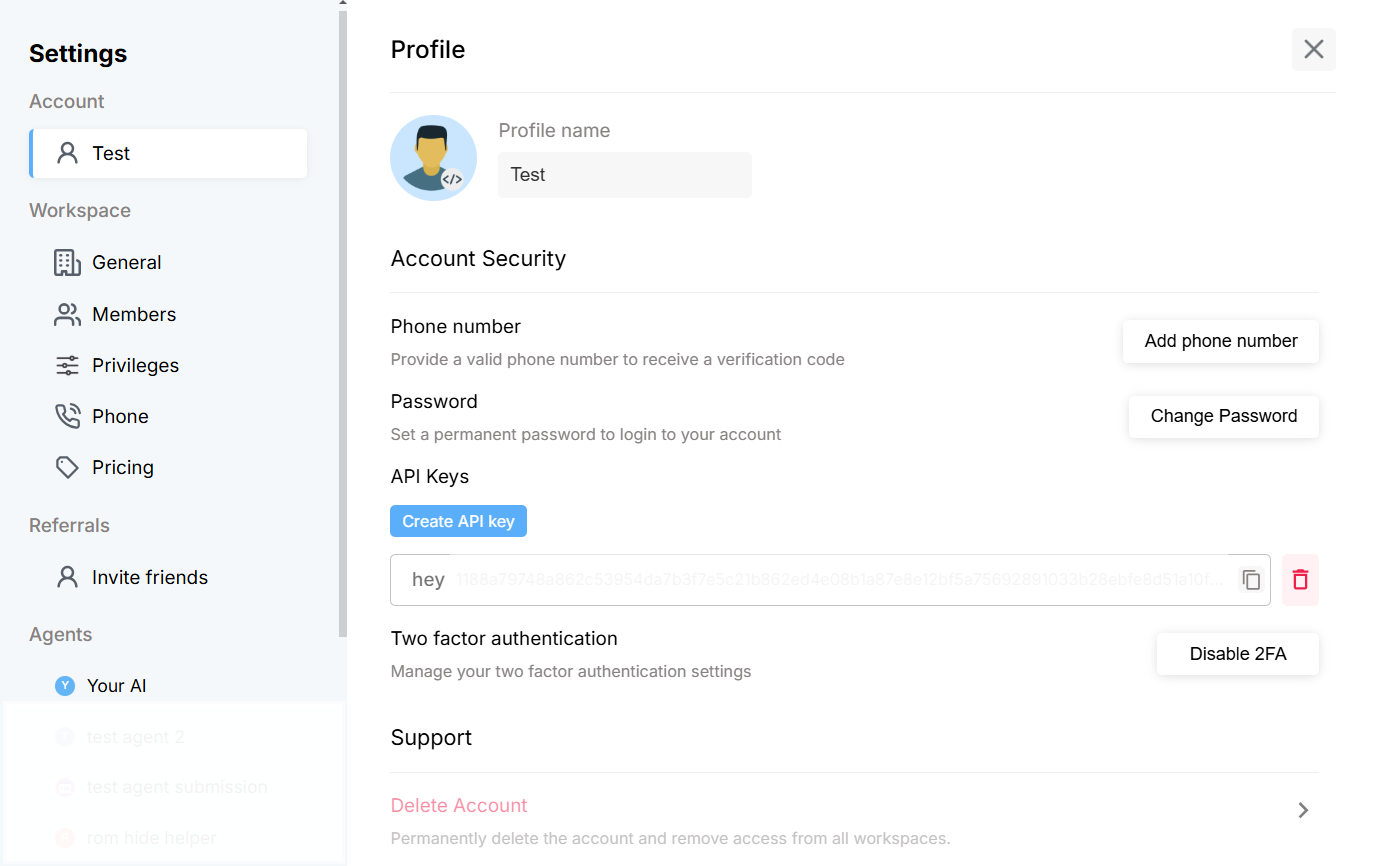Click the Change Password button
The width and height of the screenshot is (1374, 866).
coord(1223,417)
